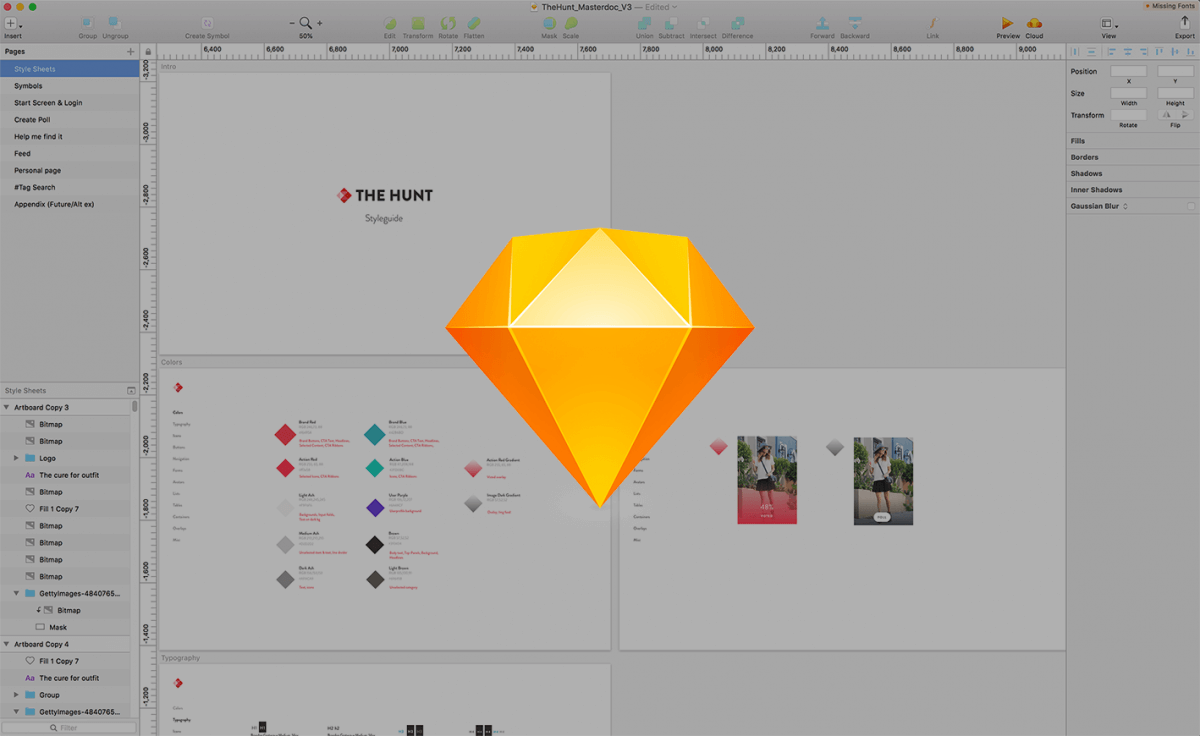This screenshot has height=736, width=1200.
Task: Click the Ungroup toolbar icon
Action: click(116, 23)
